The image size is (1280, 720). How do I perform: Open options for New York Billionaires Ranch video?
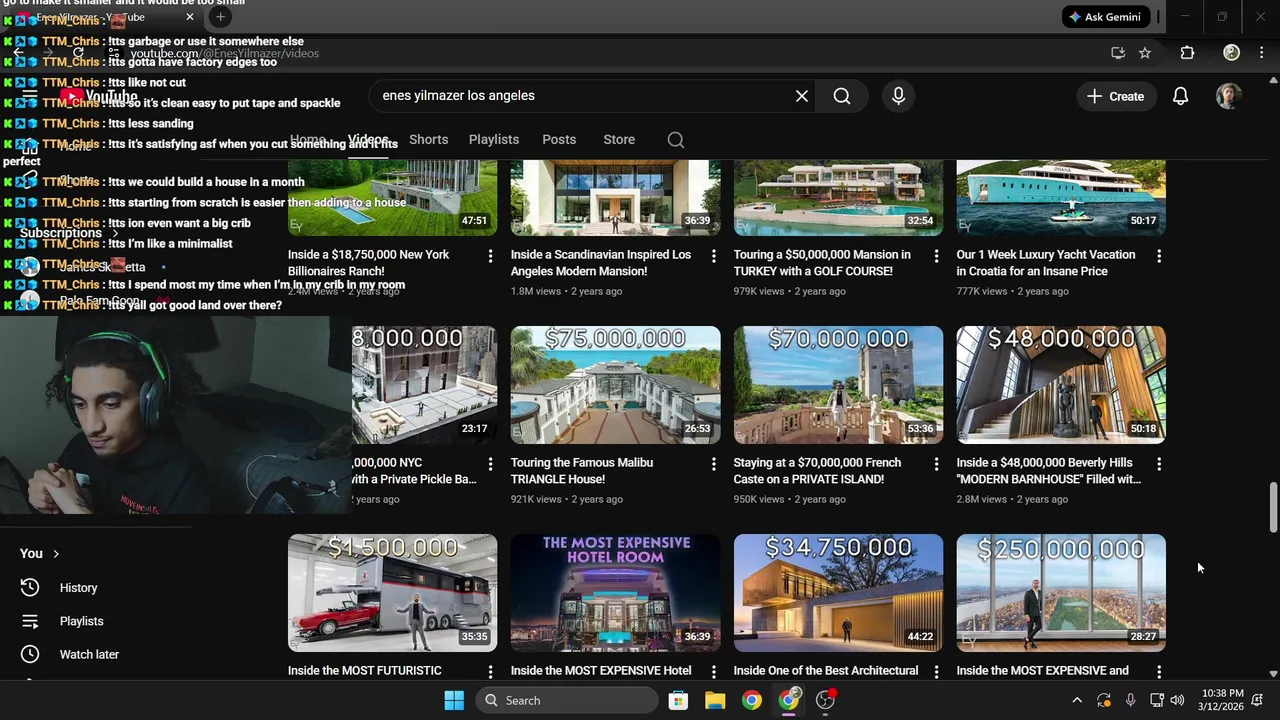[490, 256]
